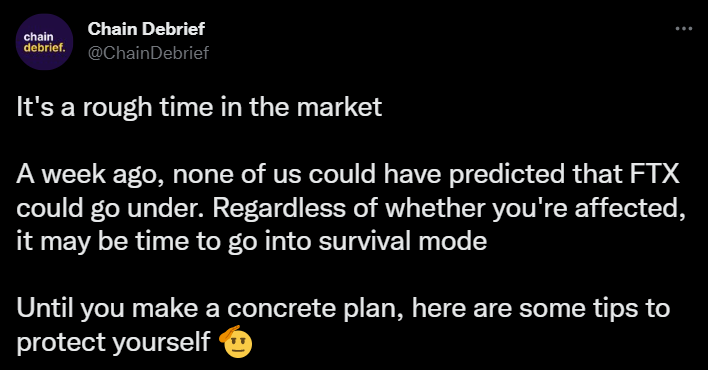Click the Chain Debrief profile avatar
Viewport: 708px width, 370px height.
pos(44,42)
